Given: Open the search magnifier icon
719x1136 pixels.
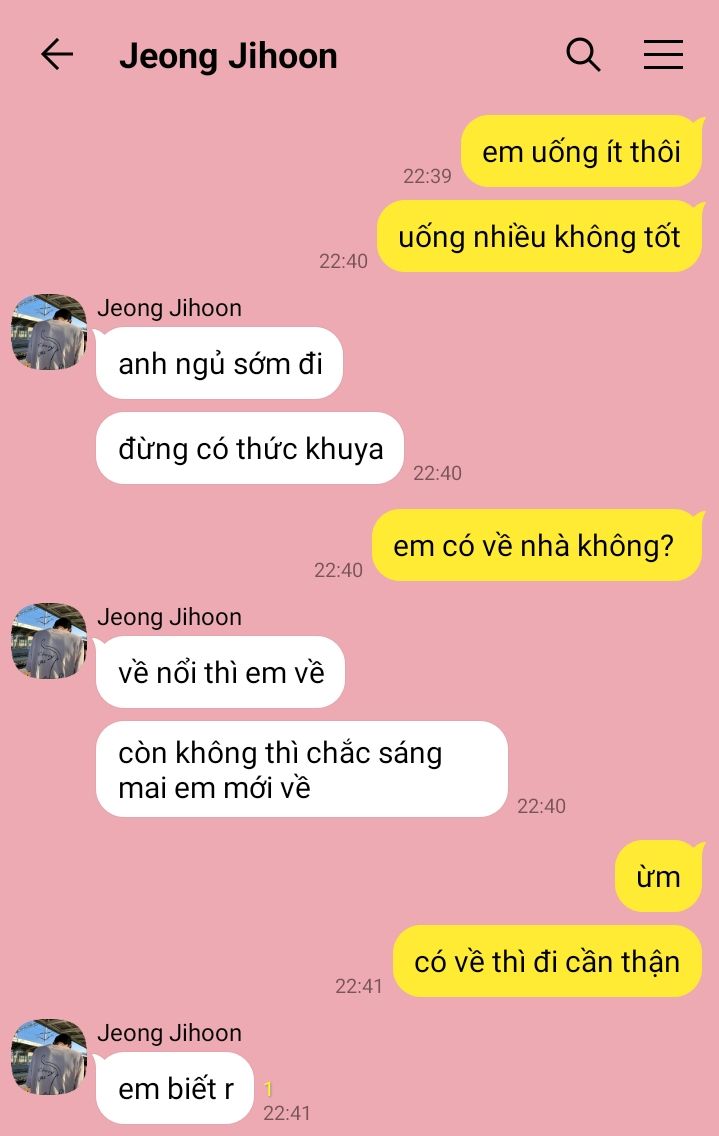Looking at the screenshot, I should coord(583,55).
